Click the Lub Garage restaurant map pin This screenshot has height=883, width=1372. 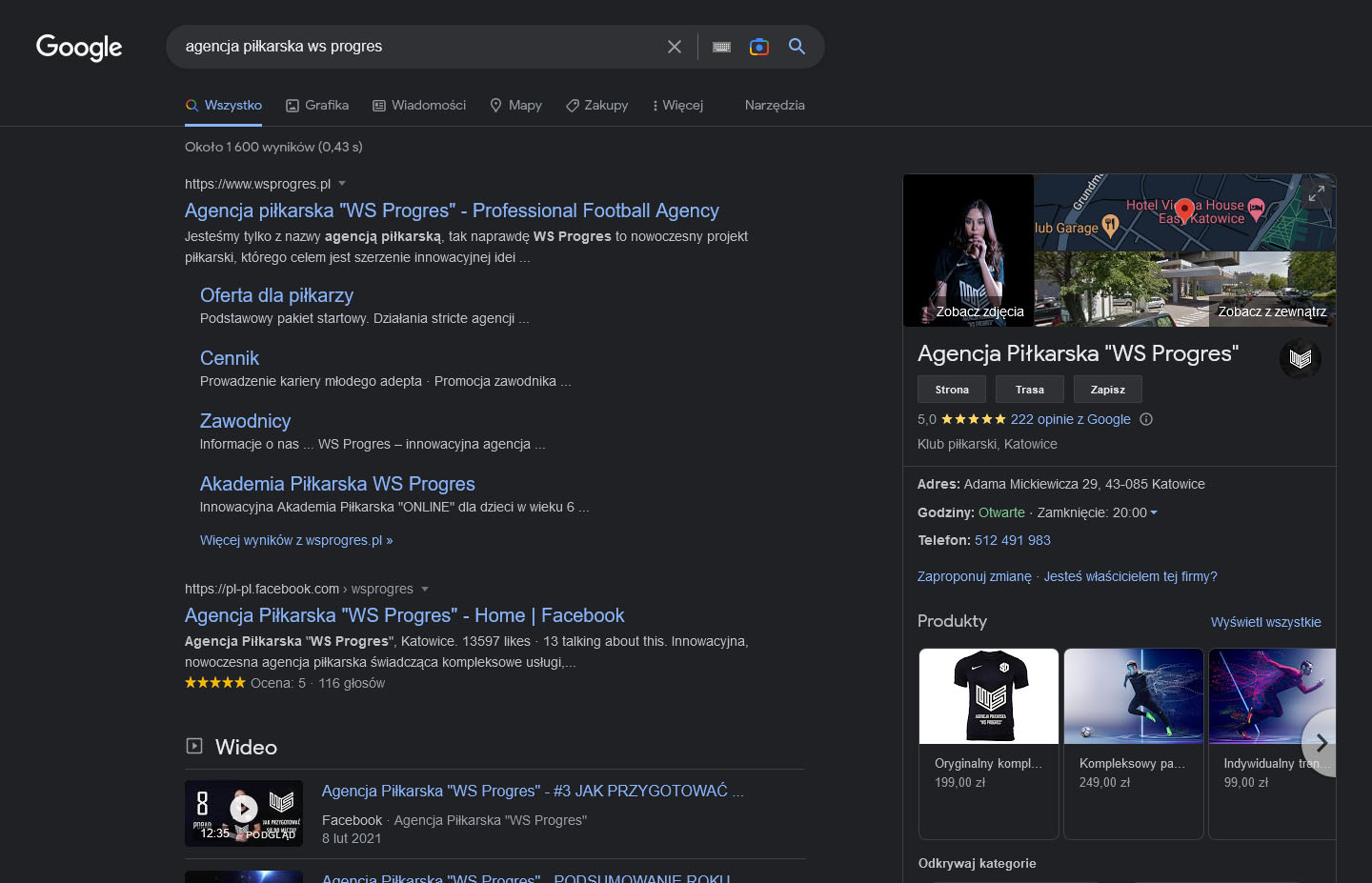coord(1110,226)
